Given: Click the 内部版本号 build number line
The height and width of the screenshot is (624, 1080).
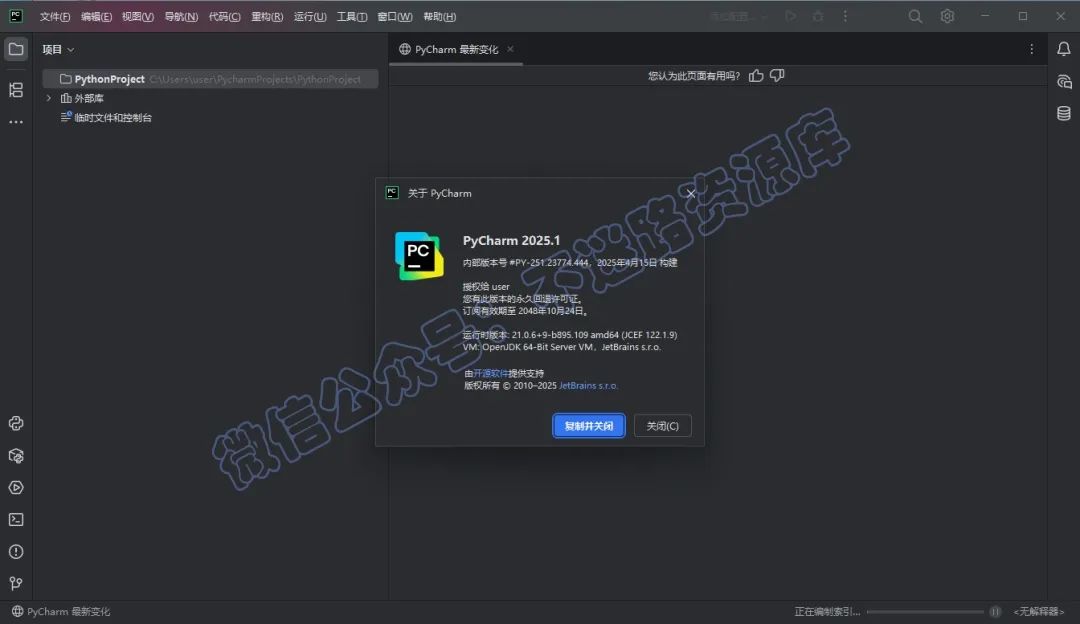Looking at the screenshot, I should [x=570, y=262].
